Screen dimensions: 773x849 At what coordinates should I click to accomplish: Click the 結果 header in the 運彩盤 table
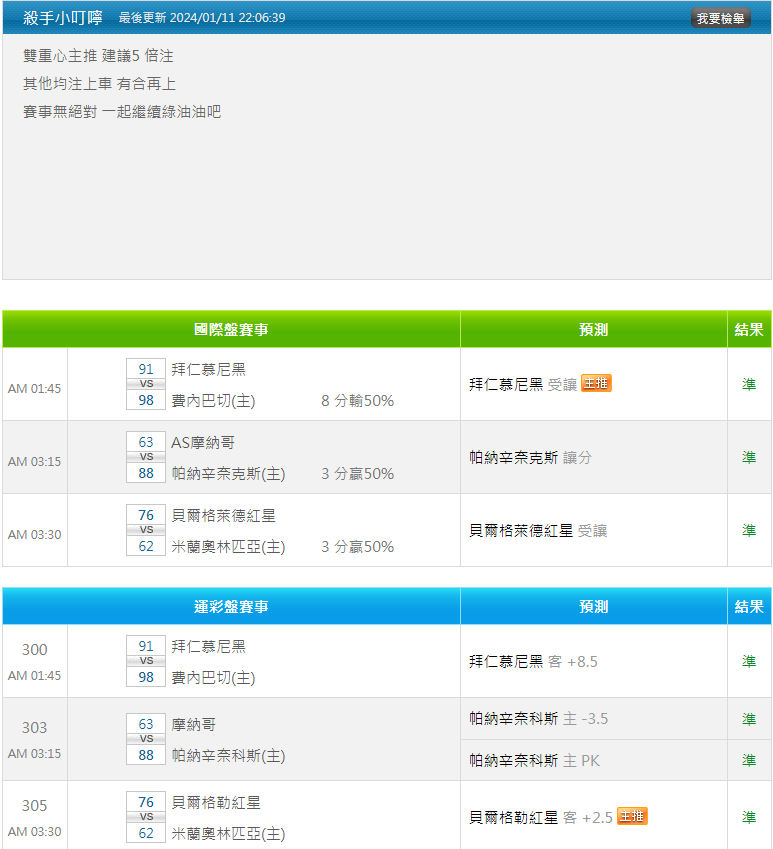(x=749, y=606)
